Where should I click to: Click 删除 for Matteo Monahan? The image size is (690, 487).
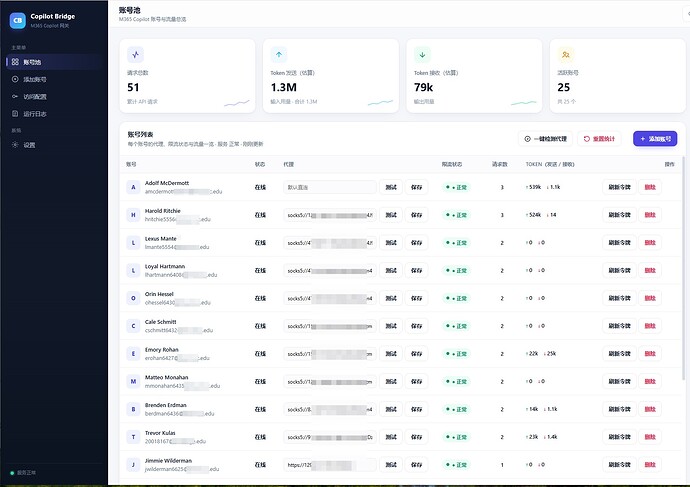(x=650, y=381)
